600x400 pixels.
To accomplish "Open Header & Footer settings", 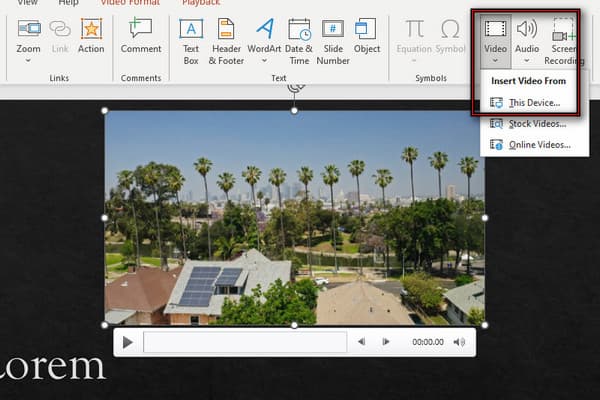I will coord(226,41).
